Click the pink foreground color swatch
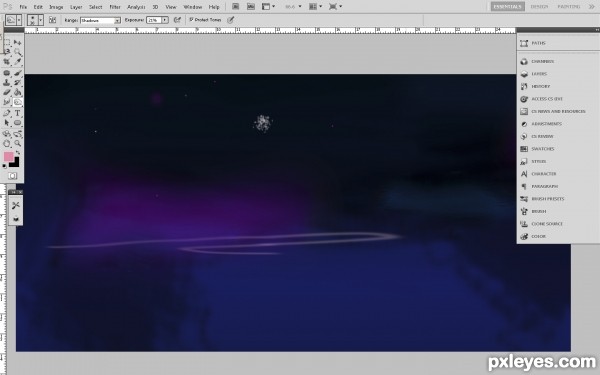The height and width of the screenshot is (375, 600). tap(8, 157)
